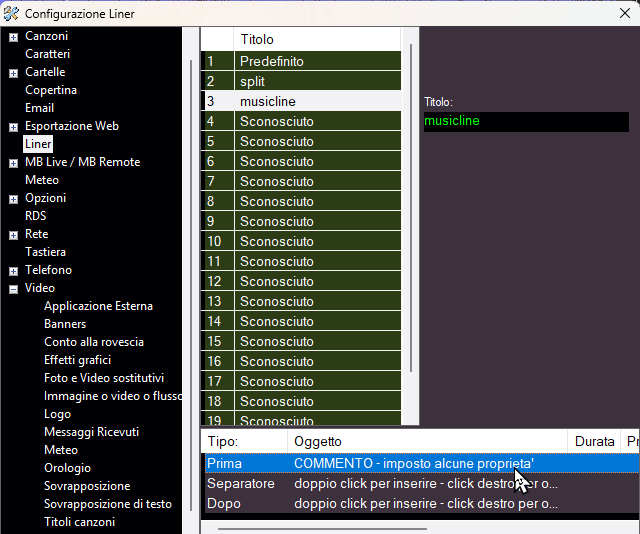This screenshot has width=640, height=534.
Task: Click the horizontal scrollbar at the bottom
Action: (320, 527)
